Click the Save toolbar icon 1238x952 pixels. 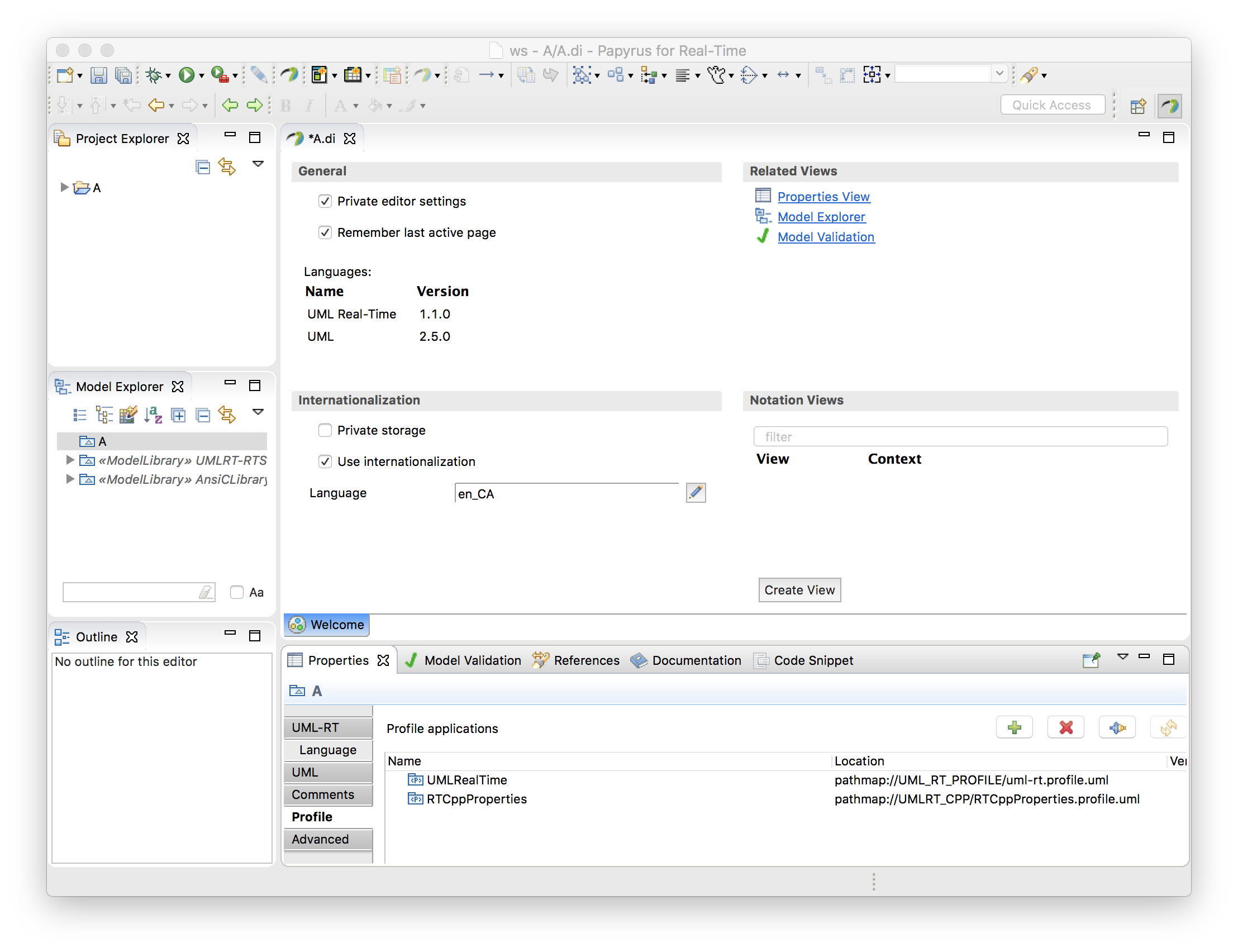(x=98, y=75)
